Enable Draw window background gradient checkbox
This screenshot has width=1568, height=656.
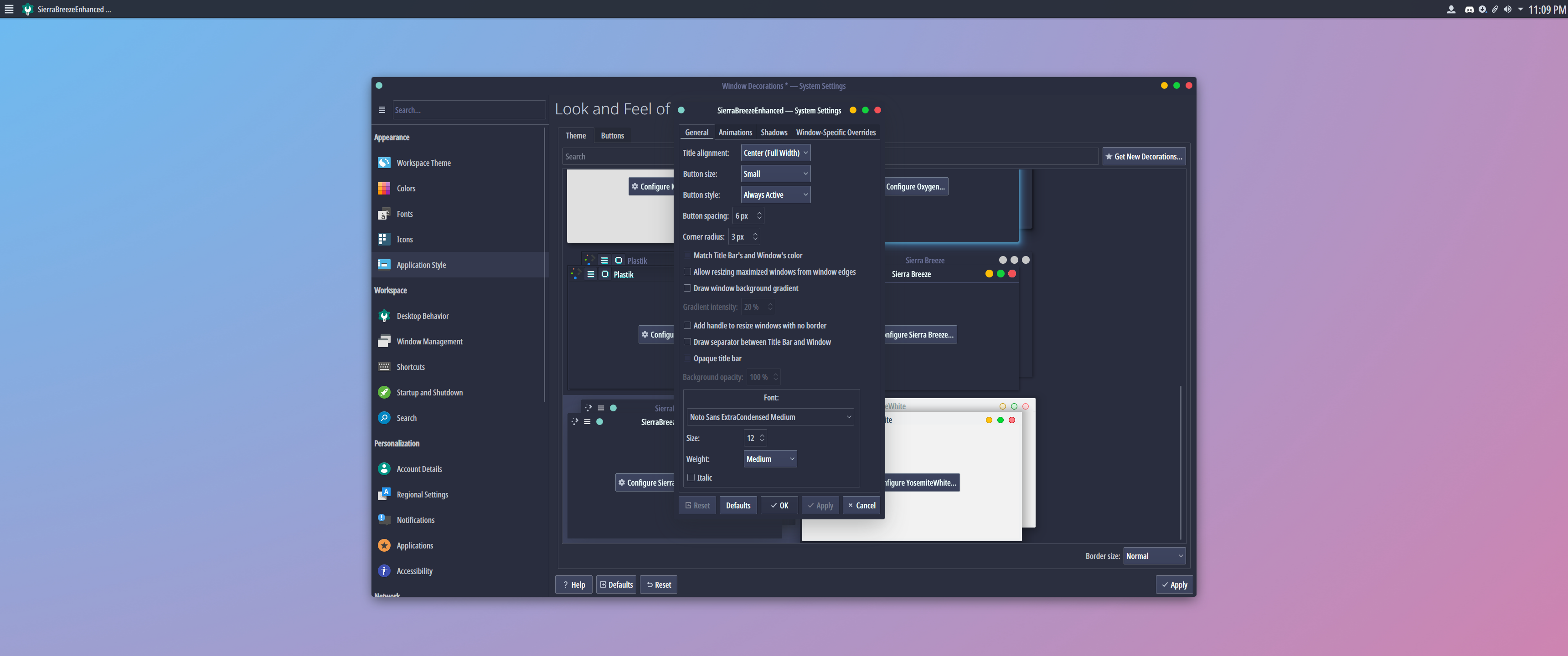[x=687, y=288]
